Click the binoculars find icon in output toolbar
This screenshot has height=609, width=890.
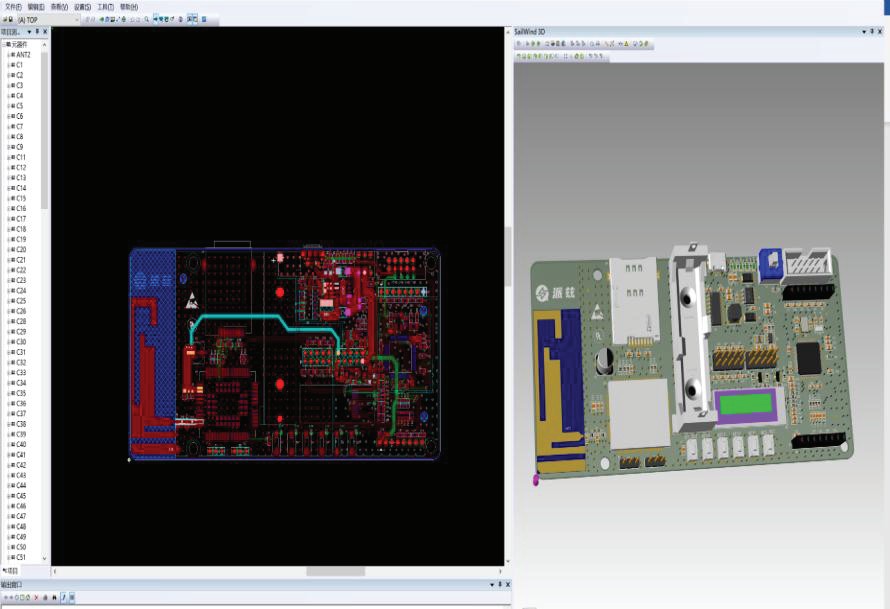tap(54, 597)
